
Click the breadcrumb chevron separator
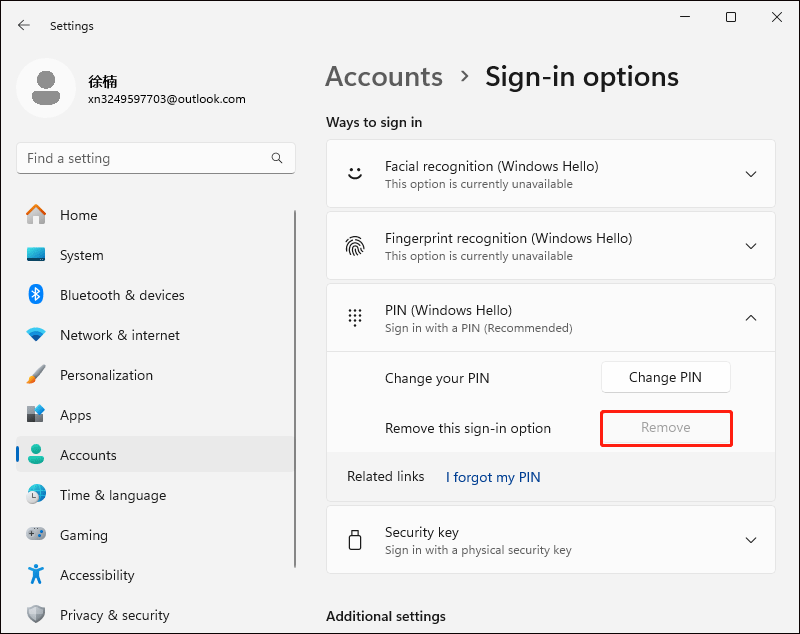(464, 77)
